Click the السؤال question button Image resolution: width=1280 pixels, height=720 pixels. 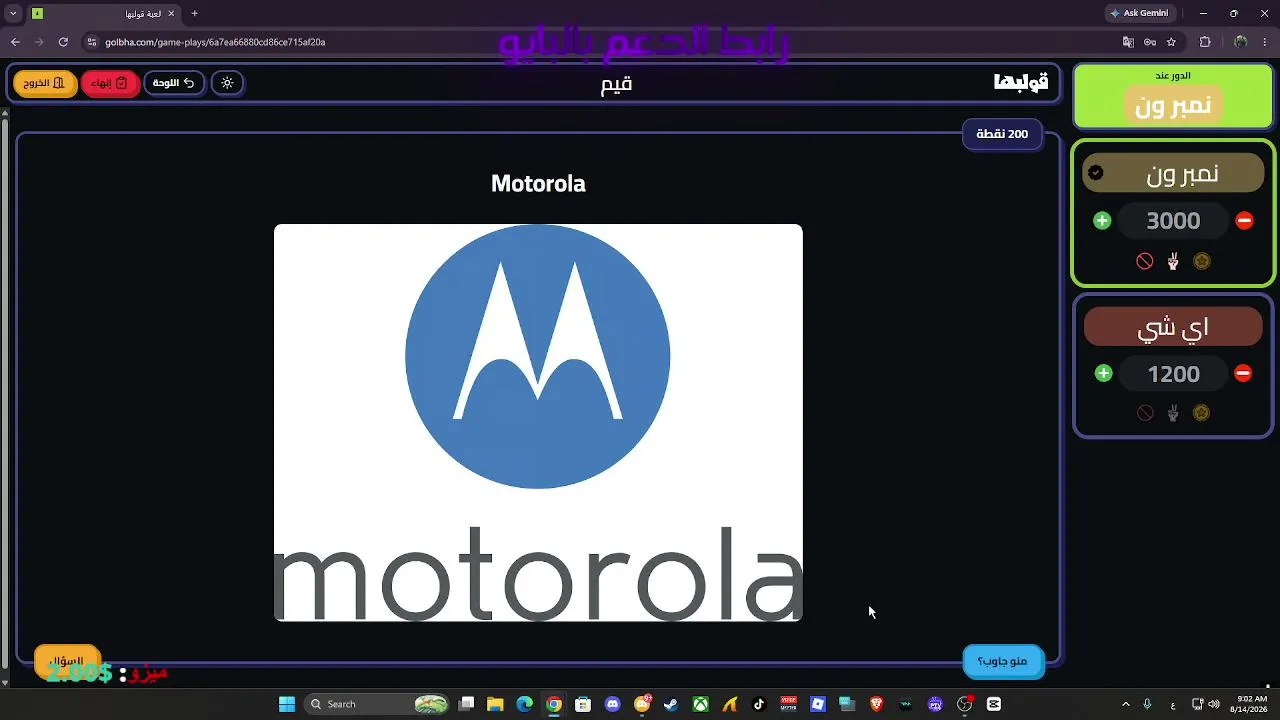pos(67,661)
